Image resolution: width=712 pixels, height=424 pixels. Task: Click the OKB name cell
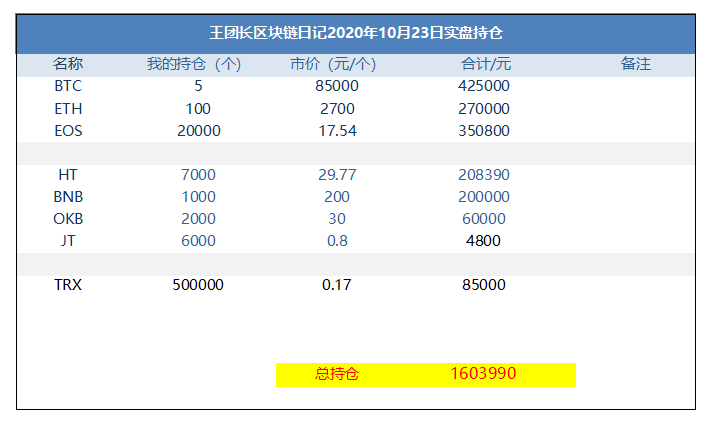[68, 219]
